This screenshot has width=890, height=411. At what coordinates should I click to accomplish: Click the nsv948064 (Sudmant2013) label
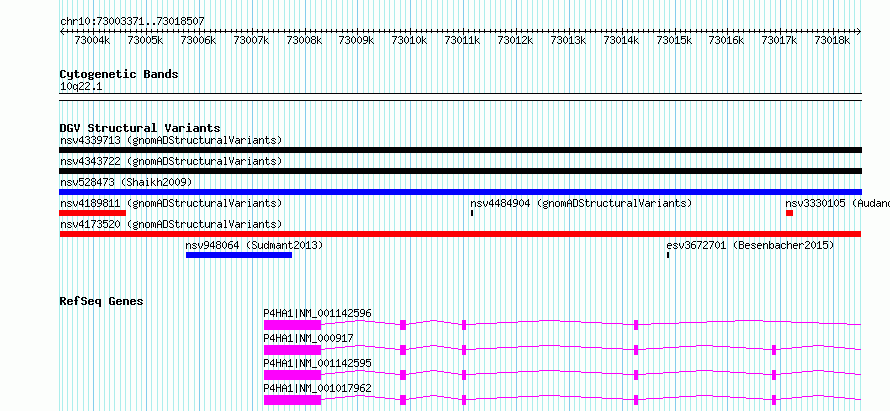pyautogui.click(x=254, y=245)
